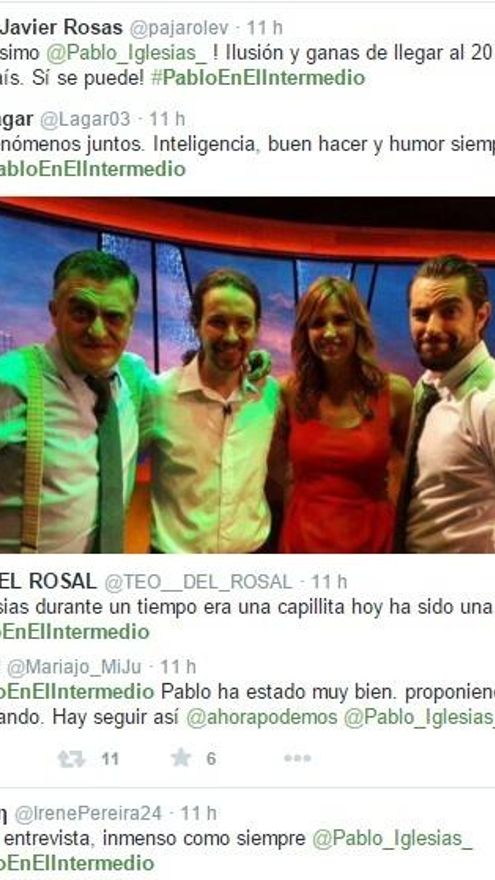
Task: Click @Pablo_Iglesias_ mention in Irene's tweet
Action: pyautogui.click(x=392, y=839)
